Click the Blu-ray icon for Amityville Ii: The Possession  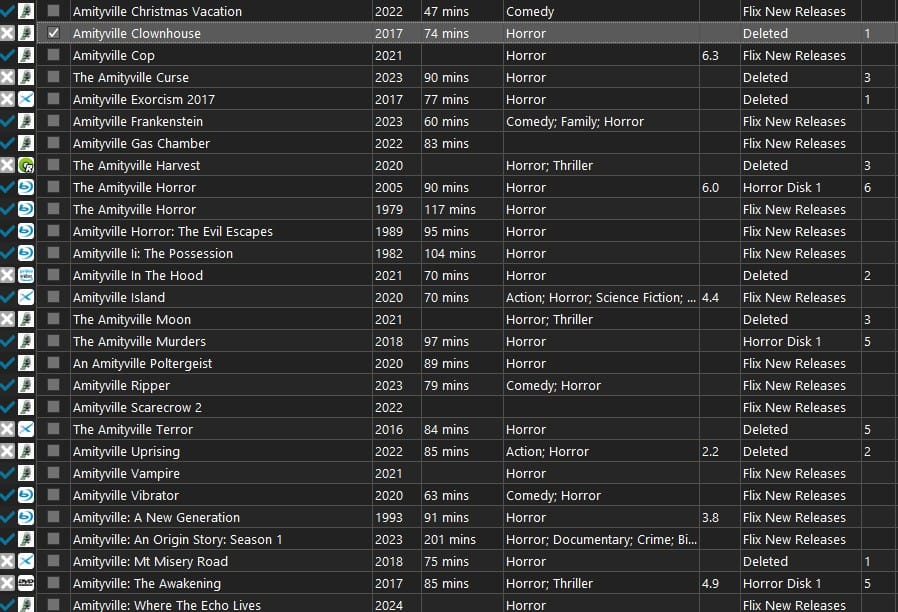pos(26,254)
